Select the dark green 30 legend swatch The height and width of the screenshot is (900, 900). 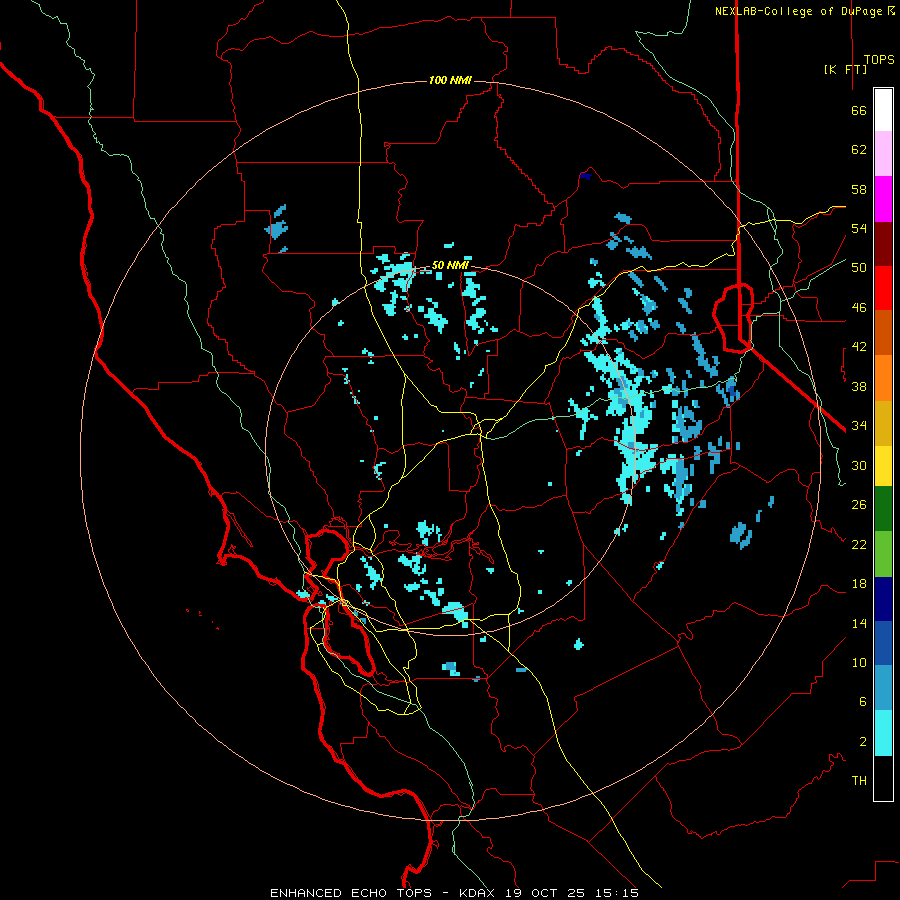[x=883, y=509]
